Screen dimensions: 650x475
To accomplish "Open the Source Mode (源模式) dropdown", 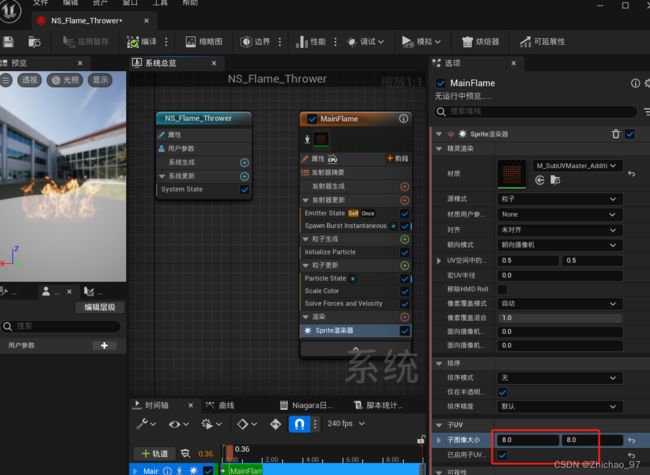I will (x=560, y=199).
